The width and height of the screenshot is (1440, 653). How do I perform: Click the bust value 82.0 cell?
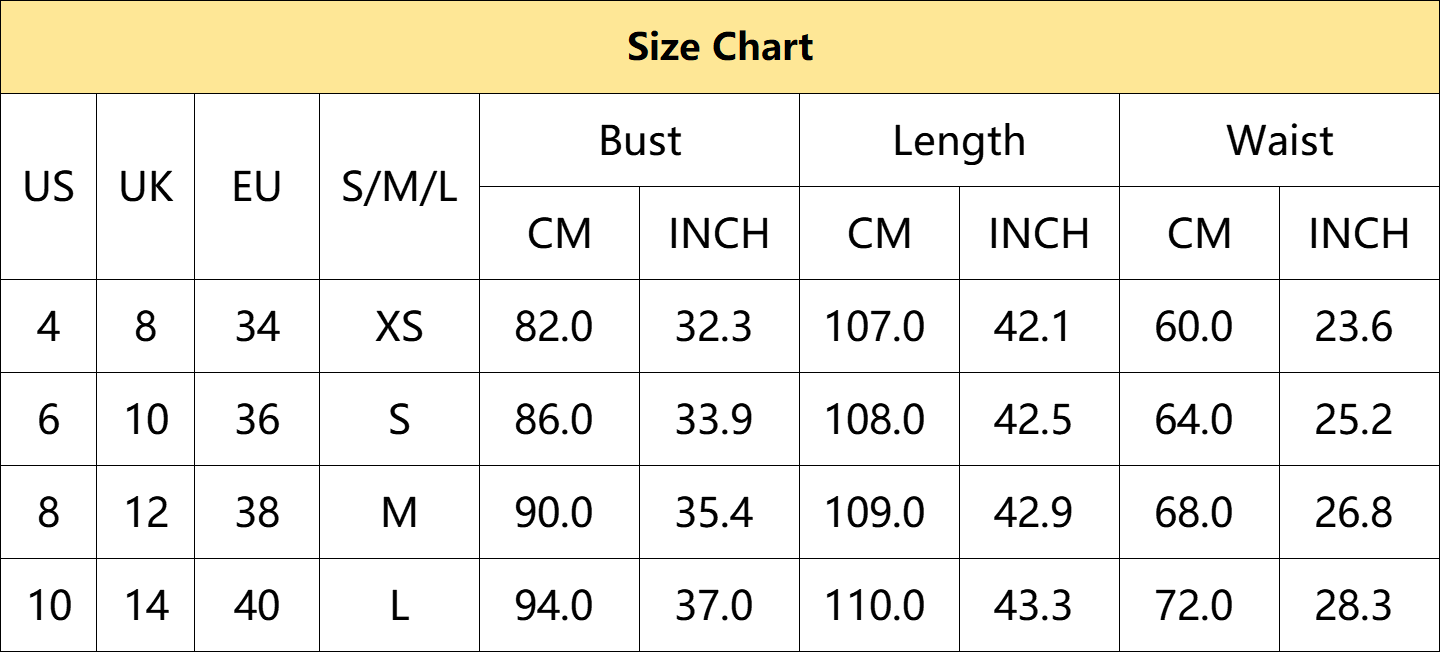click(560, 327)
